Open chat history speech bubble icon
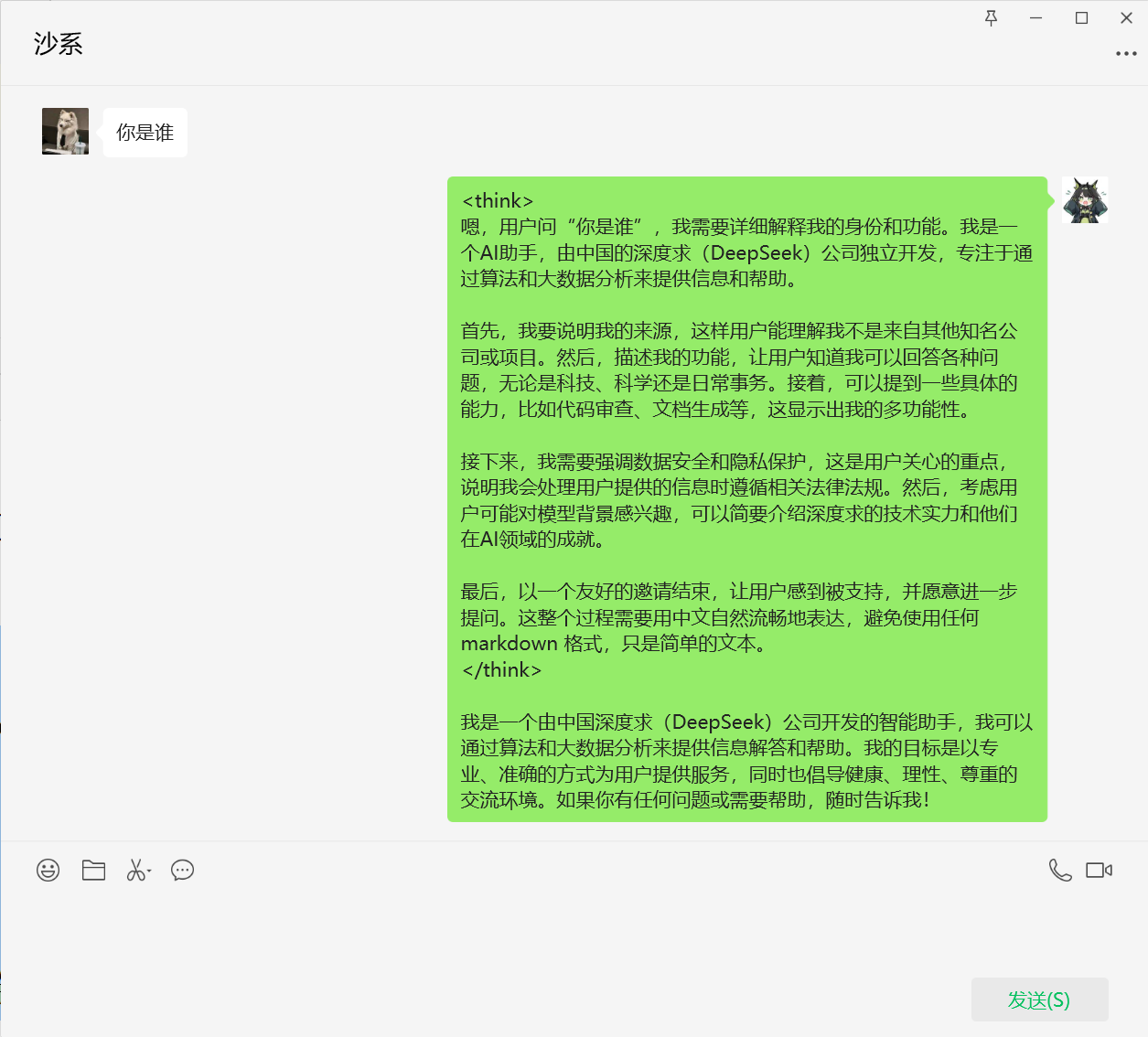Viewport: 1148px width, 1037px height. [x=183, y=870]
